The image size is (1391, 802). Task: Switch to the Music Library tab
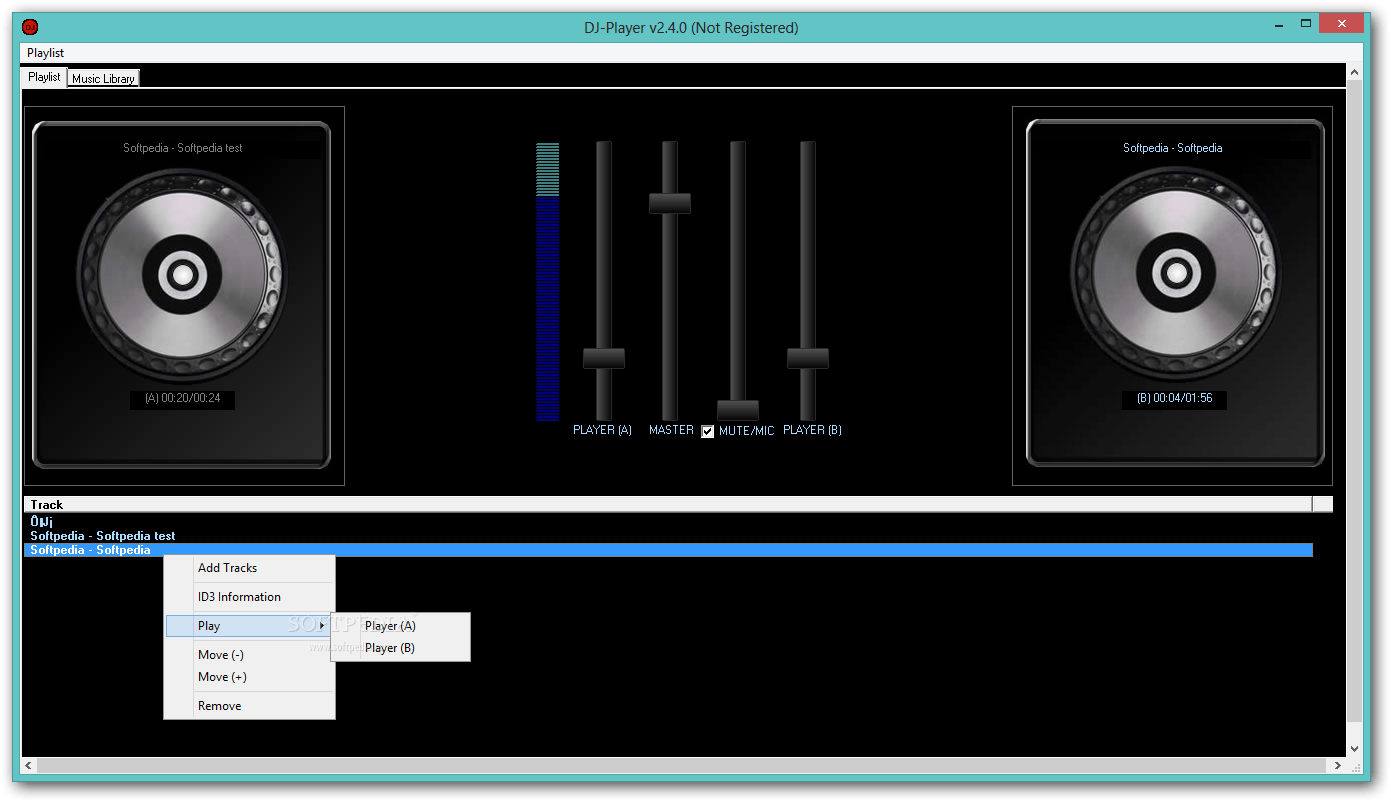point(102,77)
